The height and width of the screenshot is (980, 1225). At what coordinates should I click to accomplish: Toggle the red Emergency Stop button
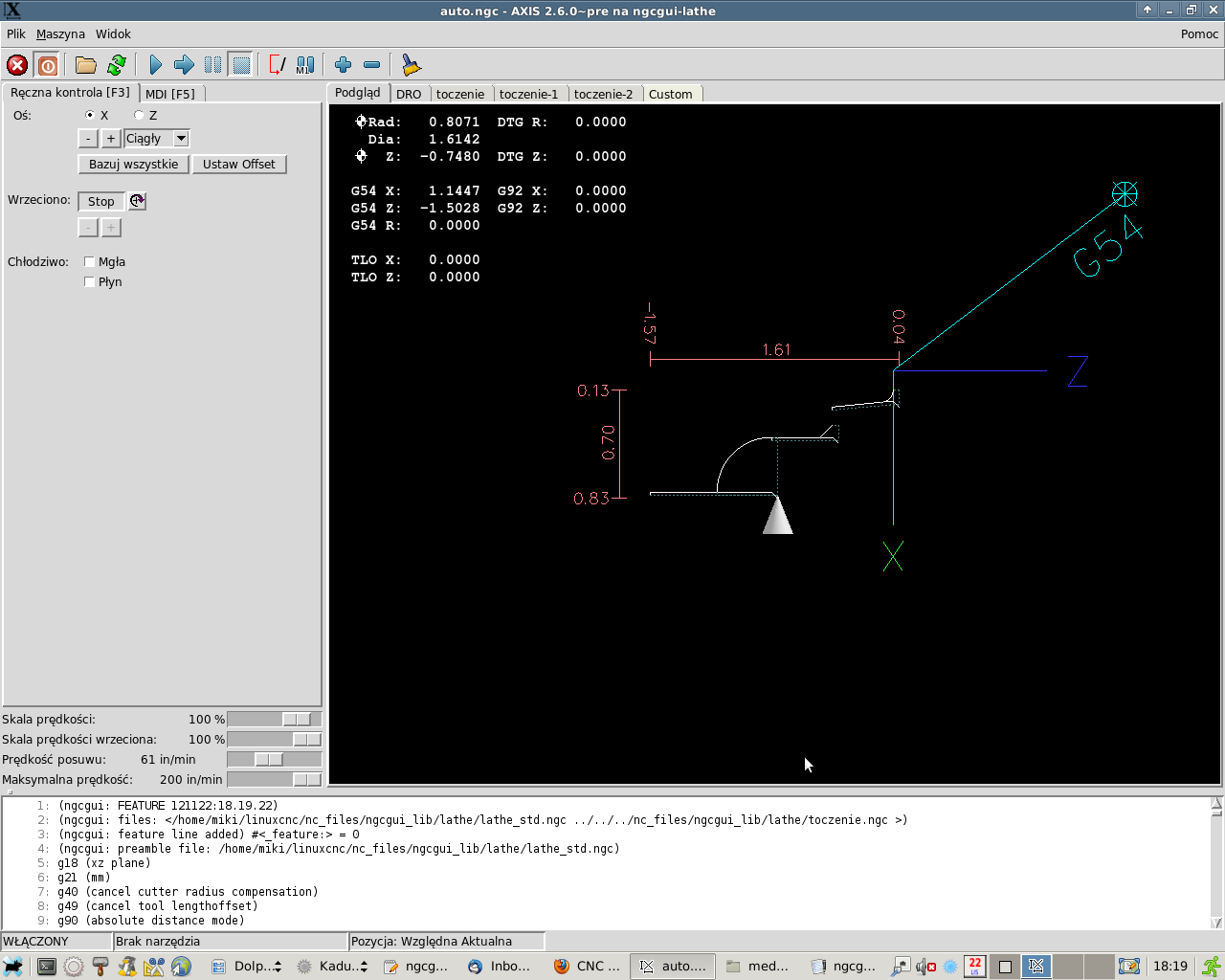(x=17, y=65)
